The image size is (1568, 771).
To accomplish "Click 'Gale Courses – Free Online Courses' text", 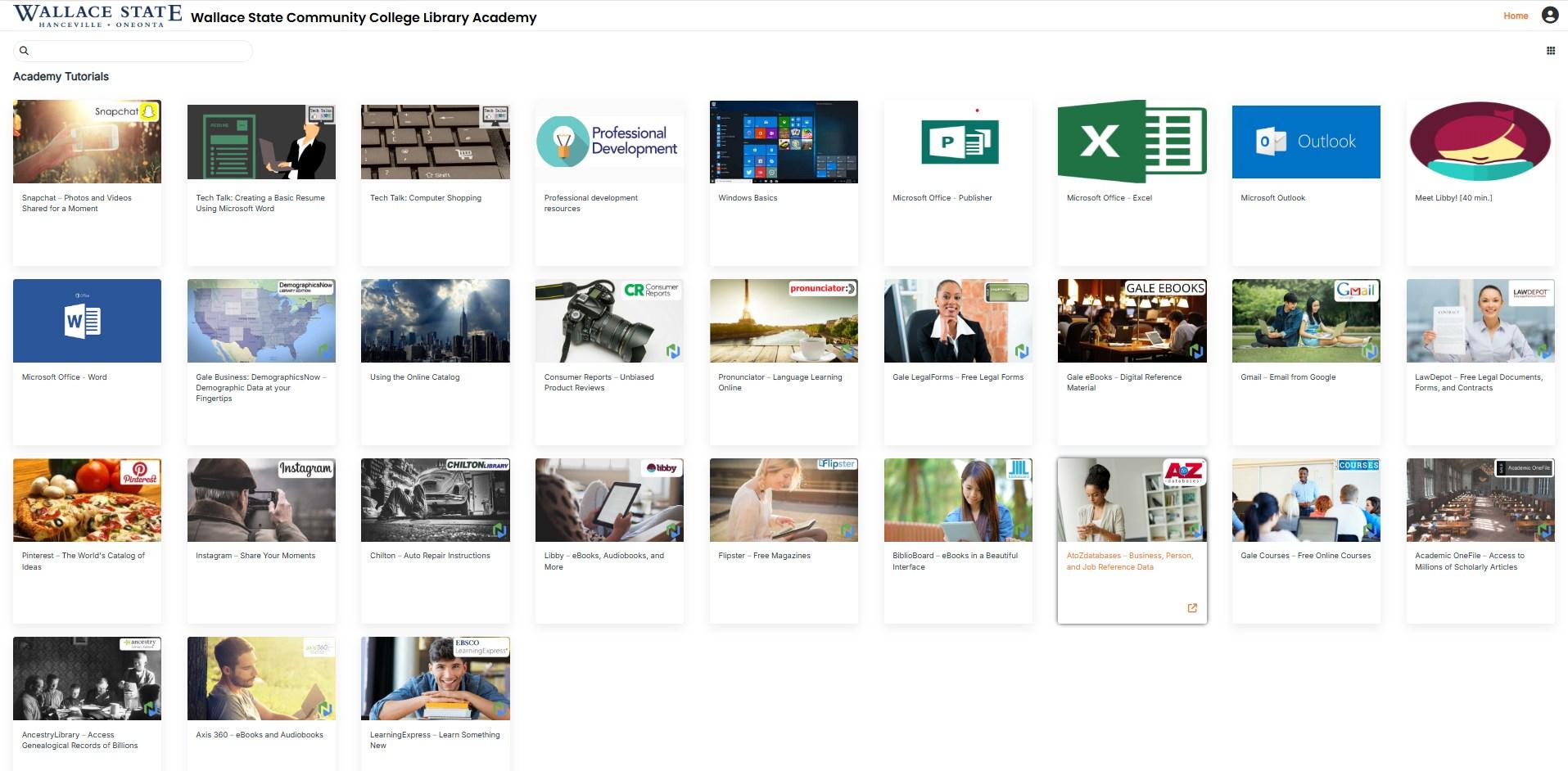I will pos(1305,556).
